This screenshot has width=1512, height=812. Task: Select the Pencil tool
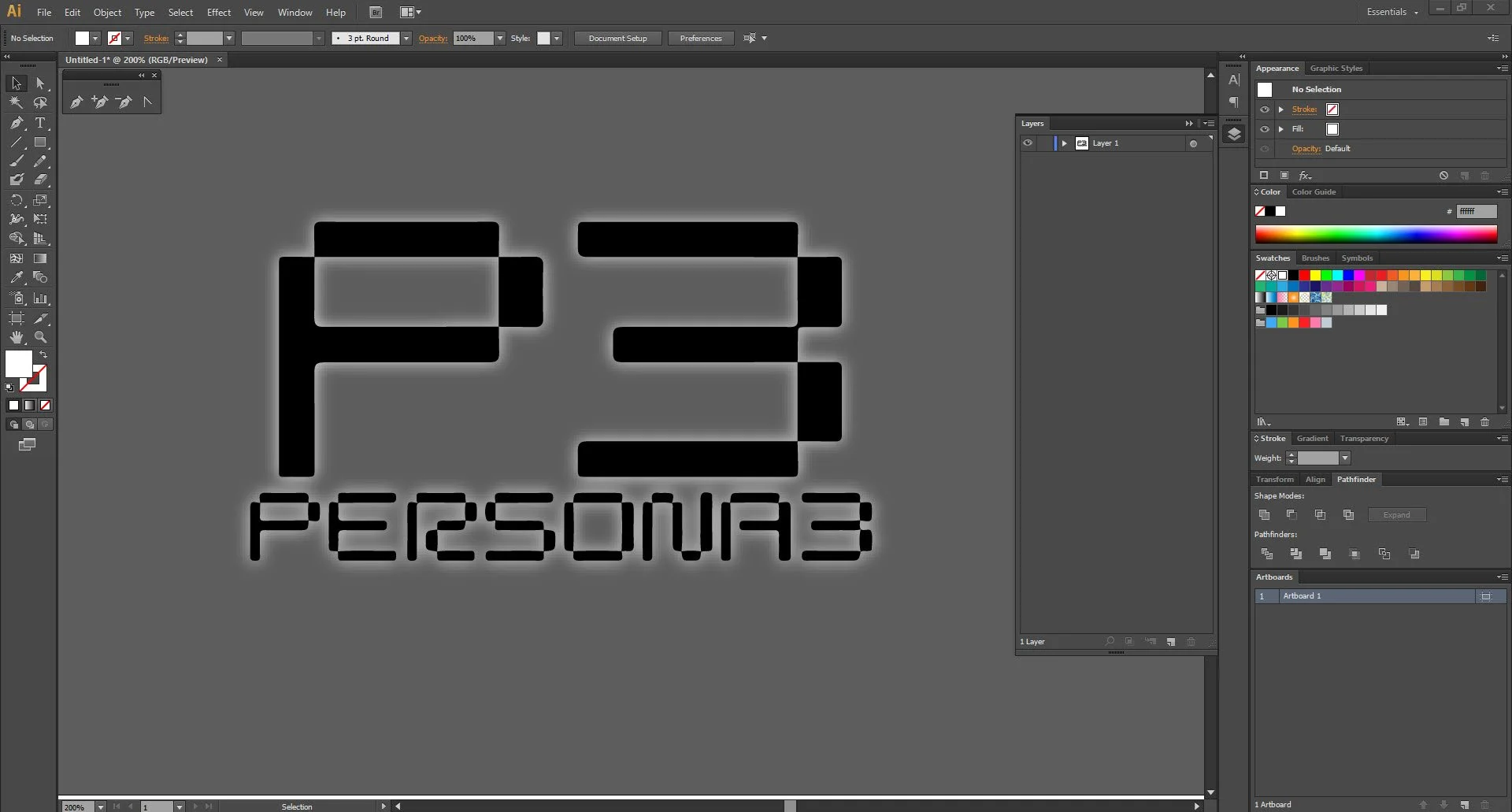(40, 161)
